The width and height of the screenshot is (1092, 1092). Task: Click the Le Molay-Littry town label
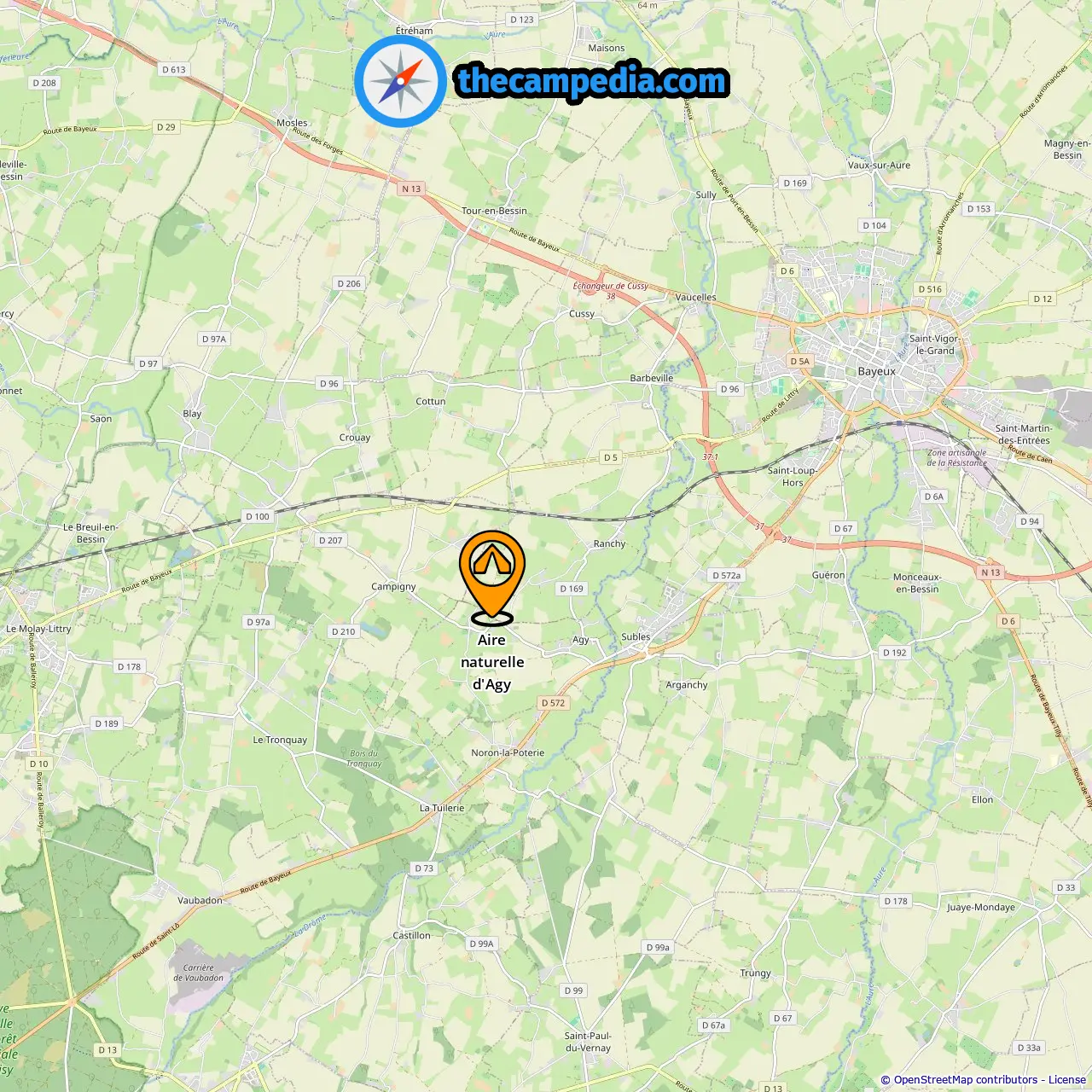tap(38, 629)
